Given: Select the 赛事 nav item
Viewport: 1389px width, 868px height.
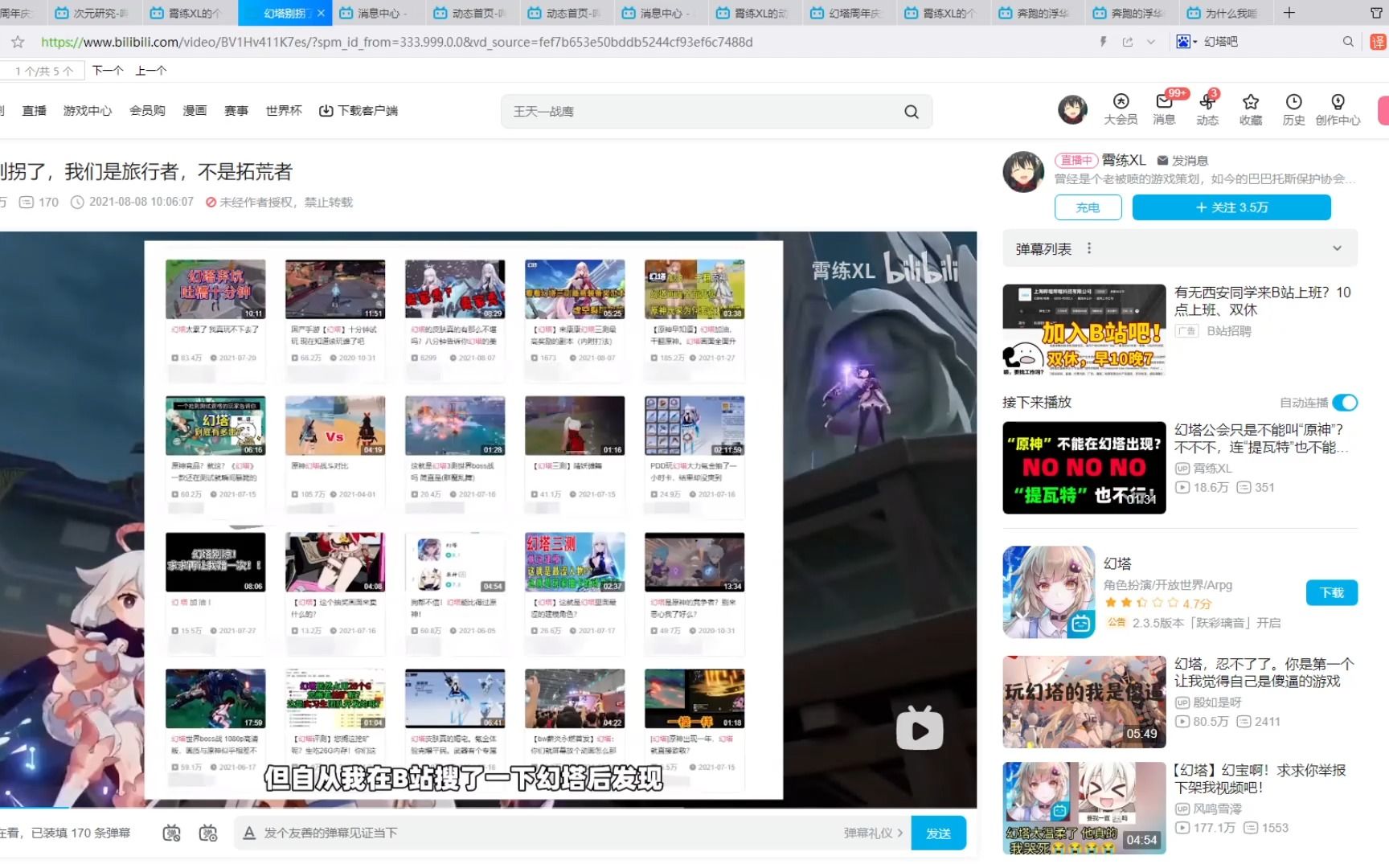Looking at the screenshot, I should tap(236, 111).
